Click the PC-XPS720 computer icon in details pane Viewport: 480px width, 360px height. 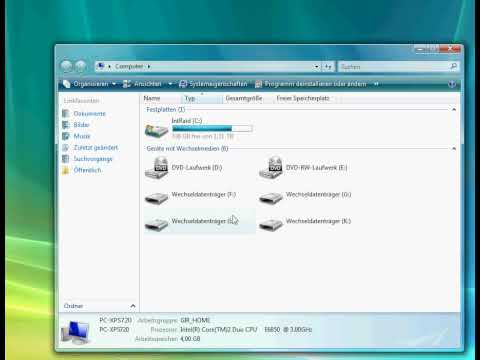[75, 332]
